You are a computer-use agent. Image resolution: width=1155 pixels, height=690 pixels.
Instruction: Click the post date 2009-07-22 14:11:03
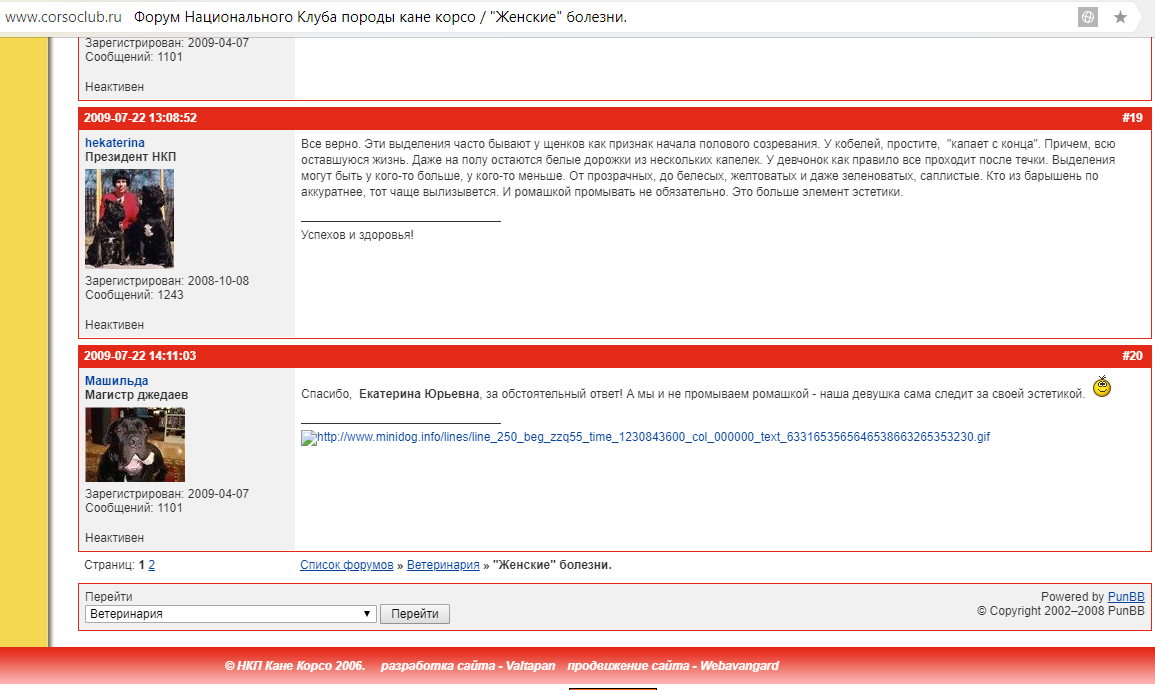tap(140, 356)
